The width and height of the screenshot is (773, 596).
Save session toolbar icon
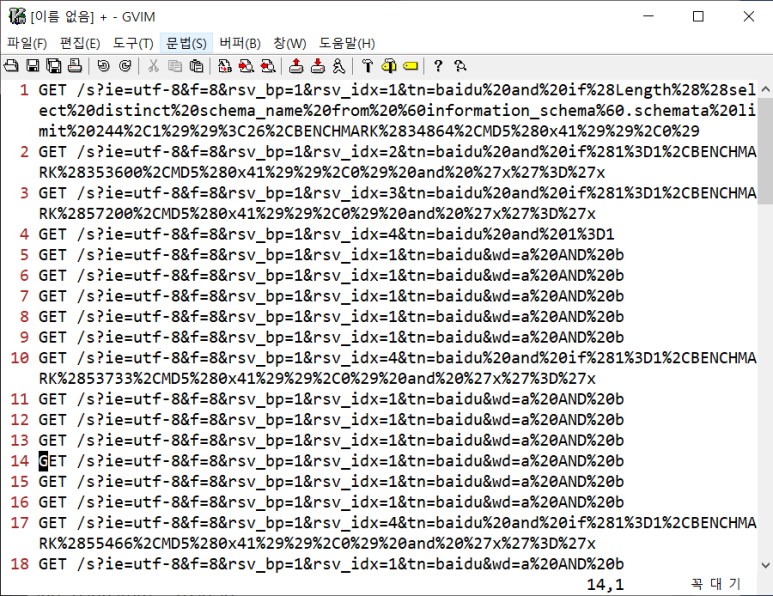point(318,66)
